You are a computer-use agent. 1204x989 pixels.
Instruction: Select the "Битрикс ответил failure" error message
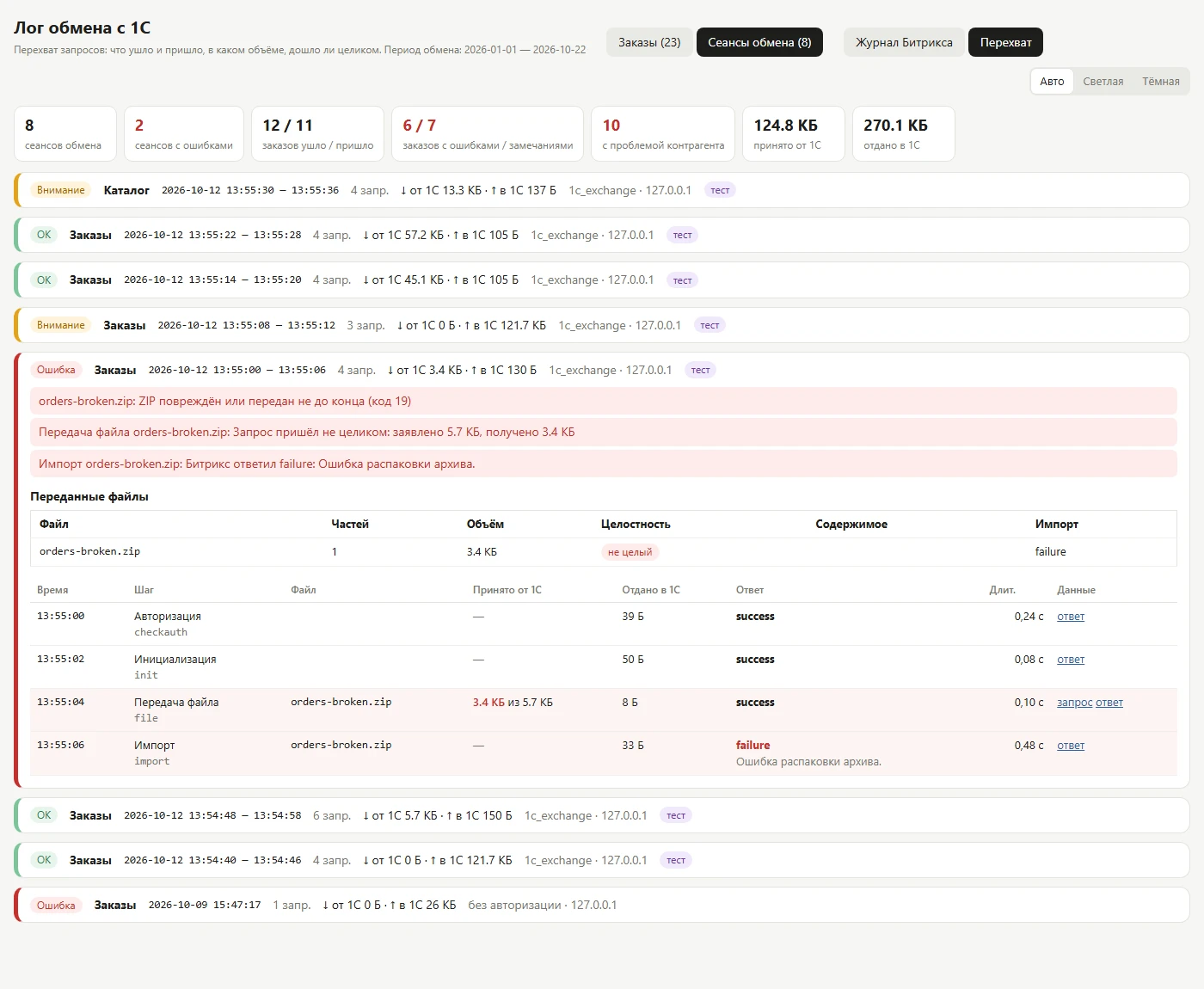tap(604, 464)
